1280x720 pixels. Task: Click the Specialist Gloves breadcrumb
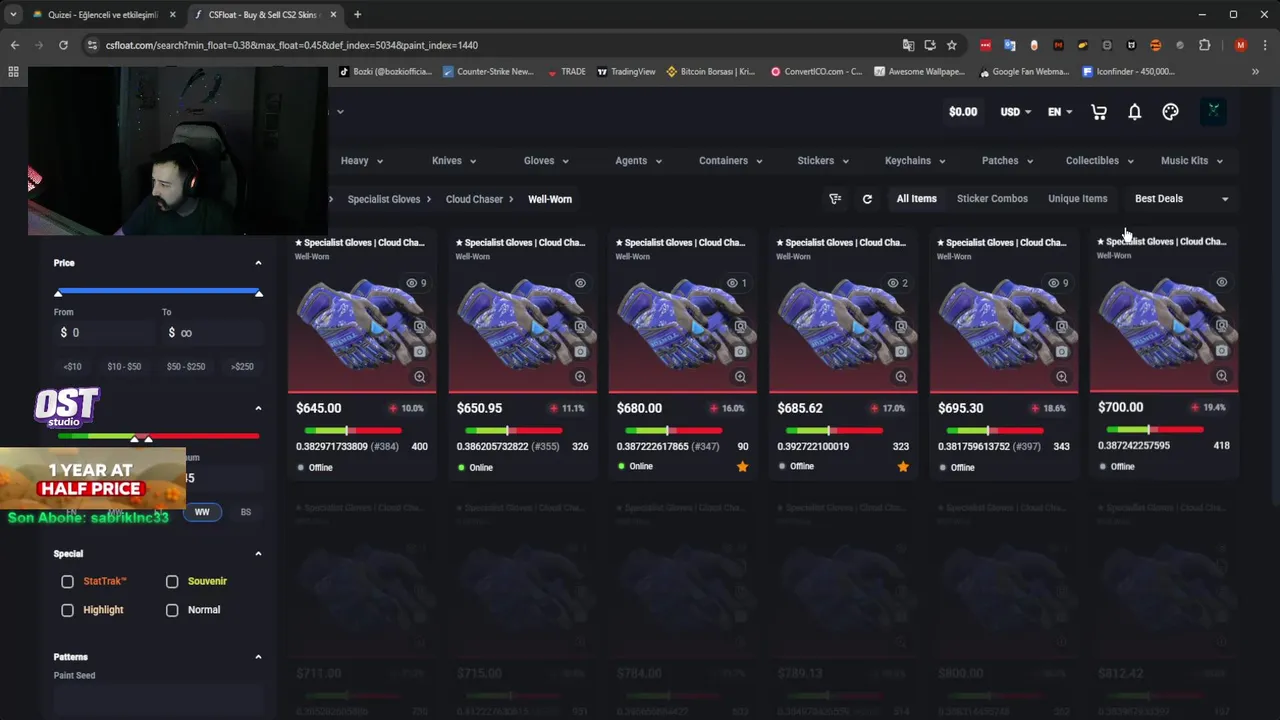click(384, 199)
